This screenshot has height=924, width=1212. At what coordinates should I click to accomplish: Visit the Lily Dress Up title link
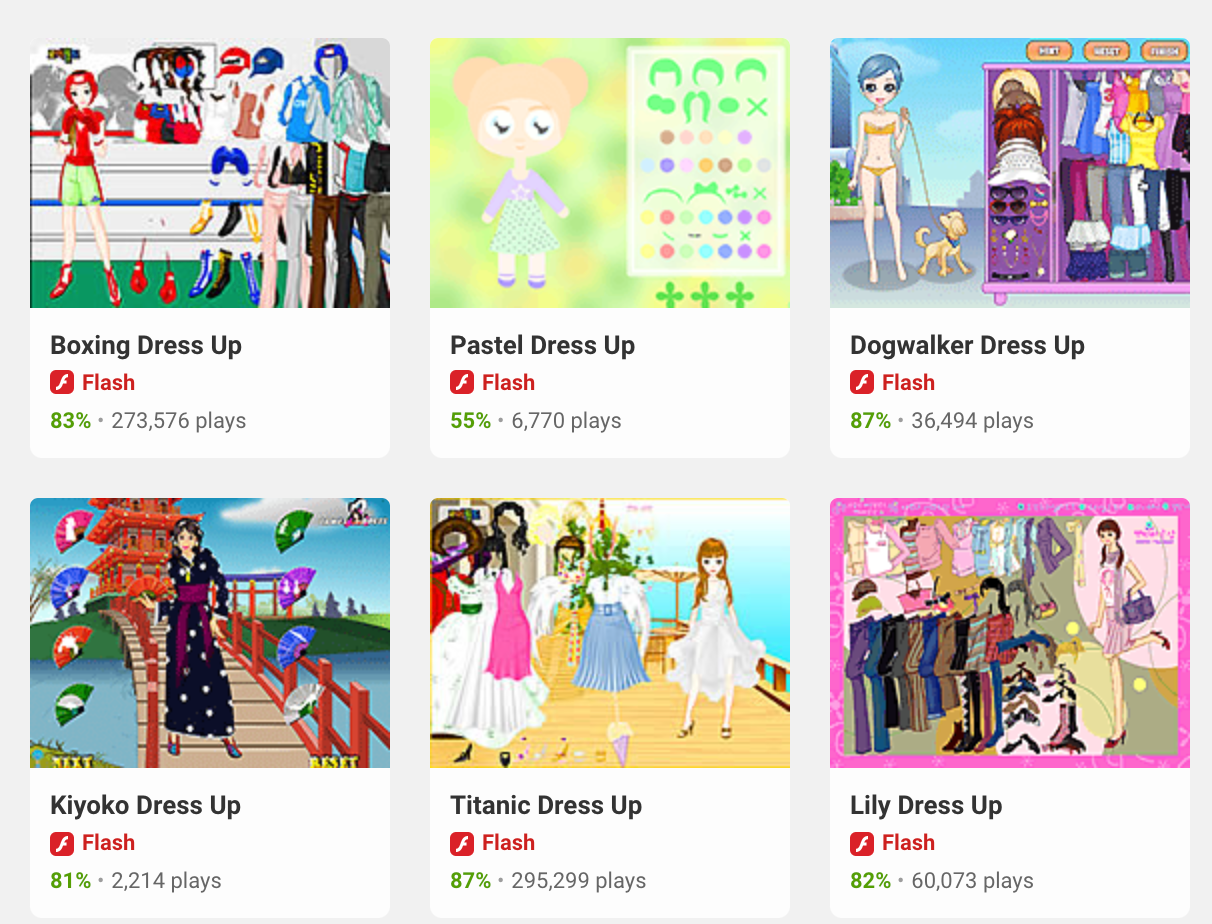(926, 805)
